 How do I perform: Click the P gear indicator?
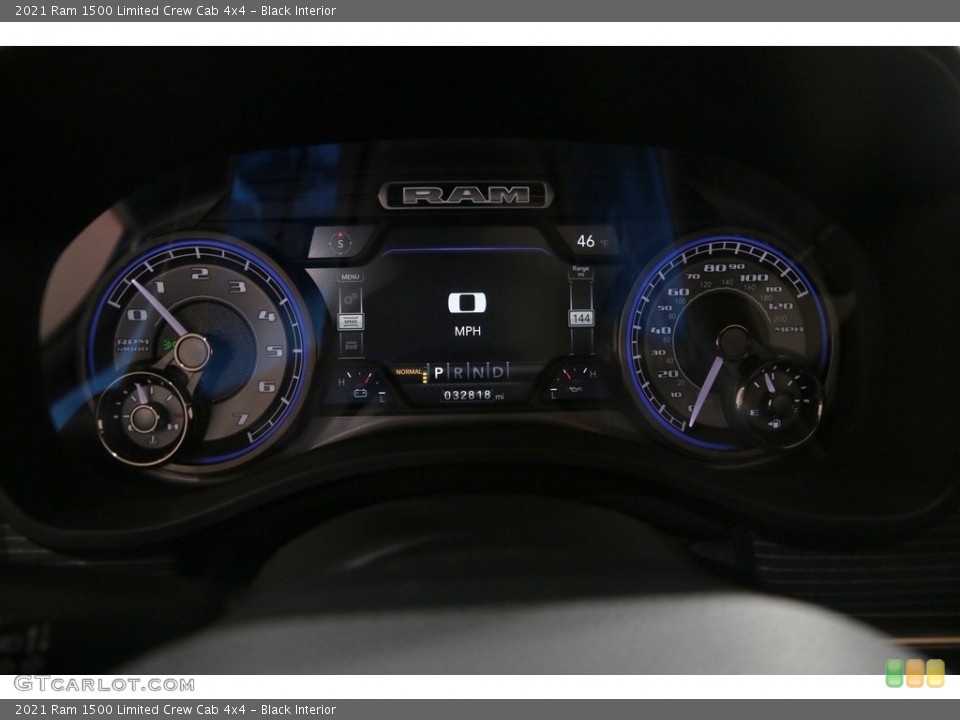click(x=438, y=372)
